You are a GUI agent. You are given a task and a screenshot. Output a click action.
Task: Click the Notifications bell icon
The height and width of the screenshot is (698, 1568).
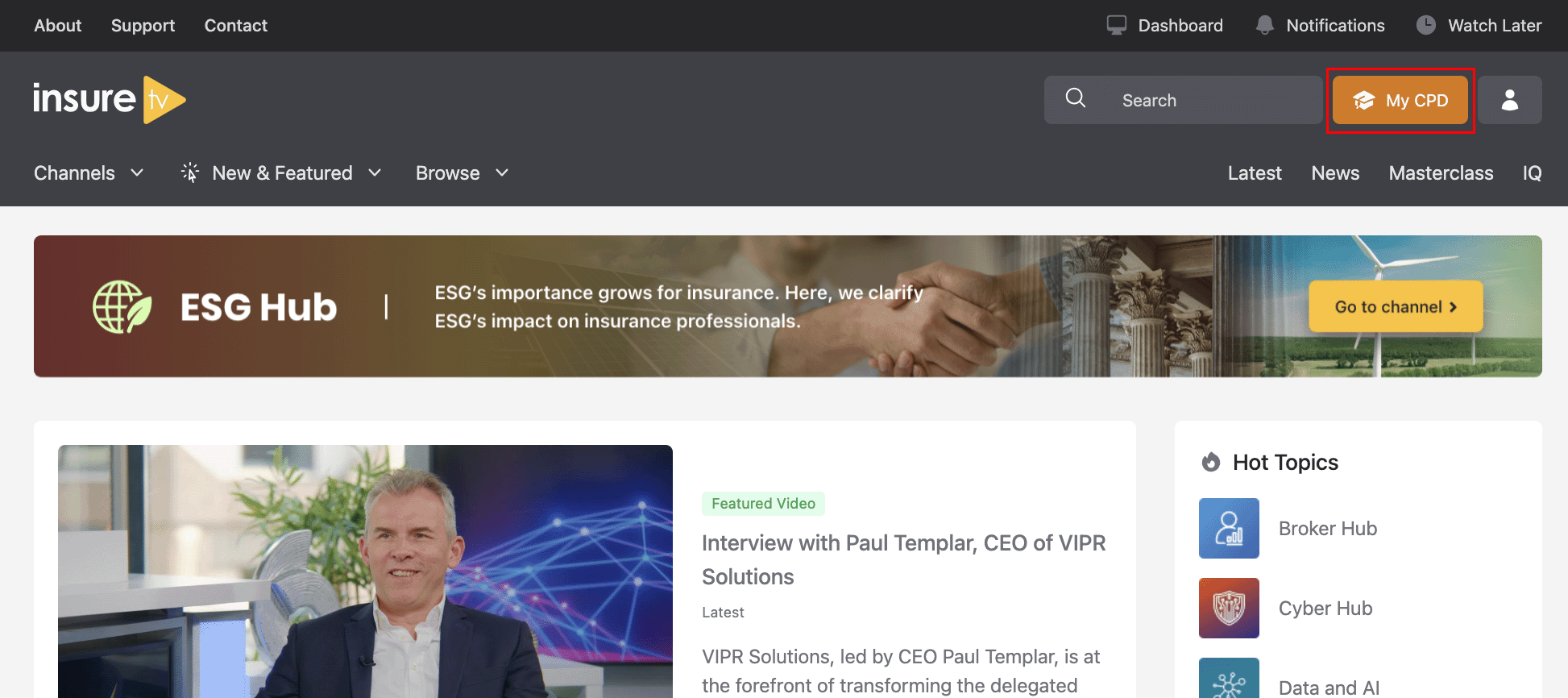click(x=1264, y=26)
